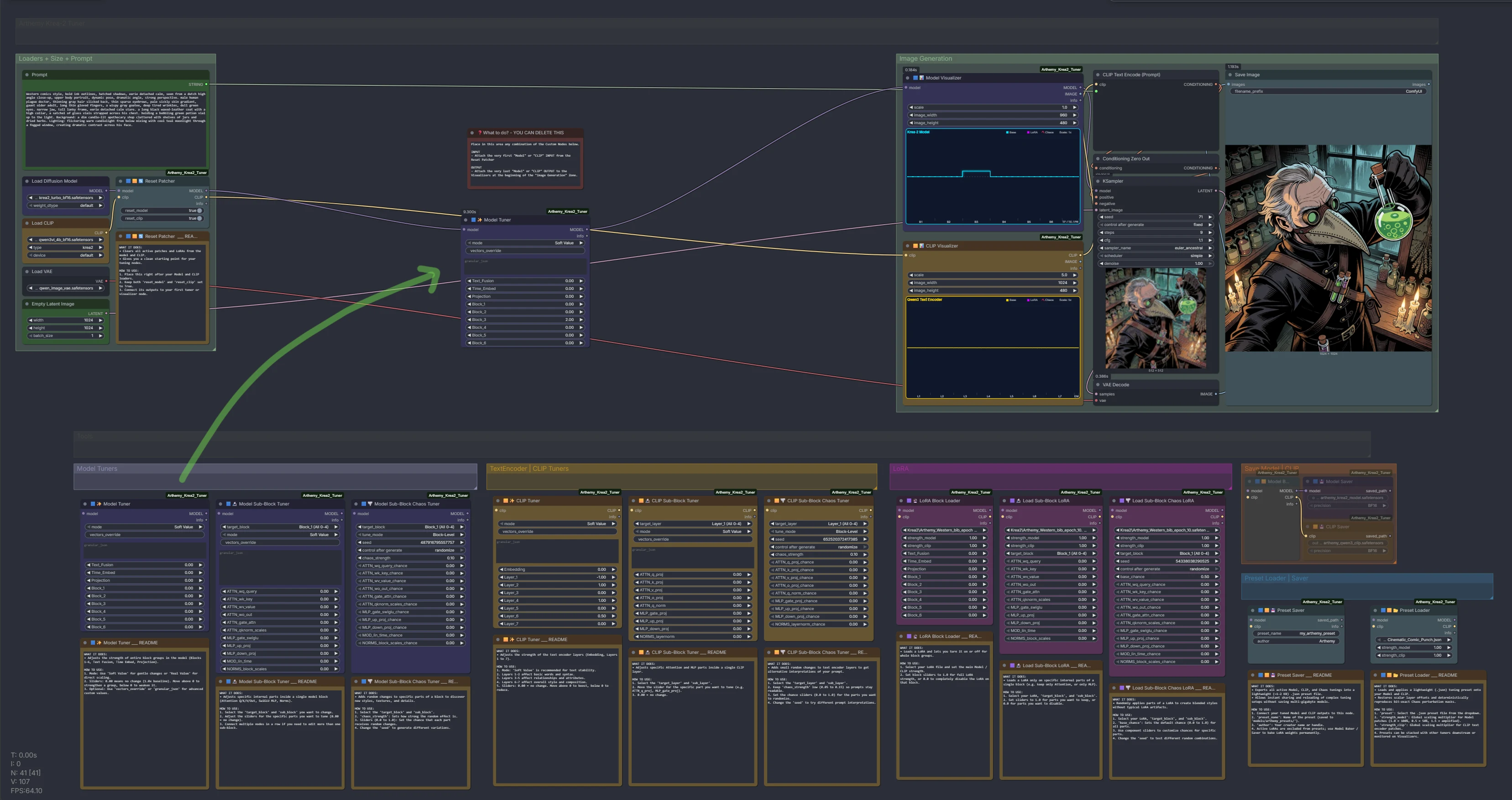Image resolution: width=1512 pixels, height=800 pixels.
Task: Click the preset_name field in Preset Saver
Action: pyautogui.click(x=1296, y=633)
